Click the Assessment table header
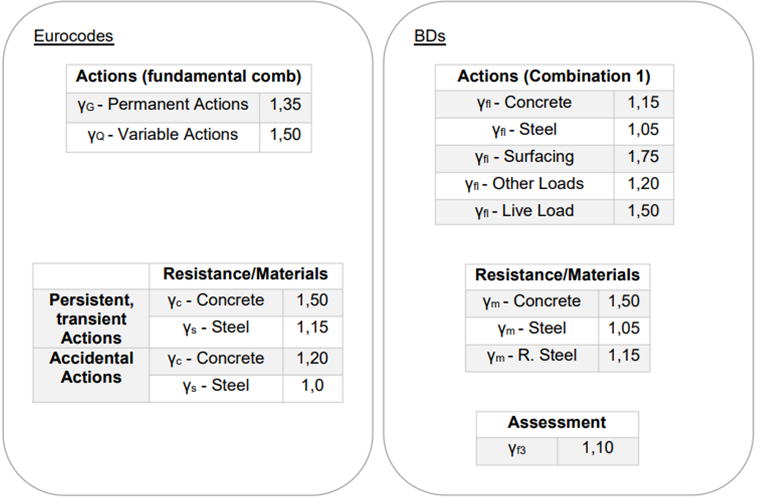 556,423
